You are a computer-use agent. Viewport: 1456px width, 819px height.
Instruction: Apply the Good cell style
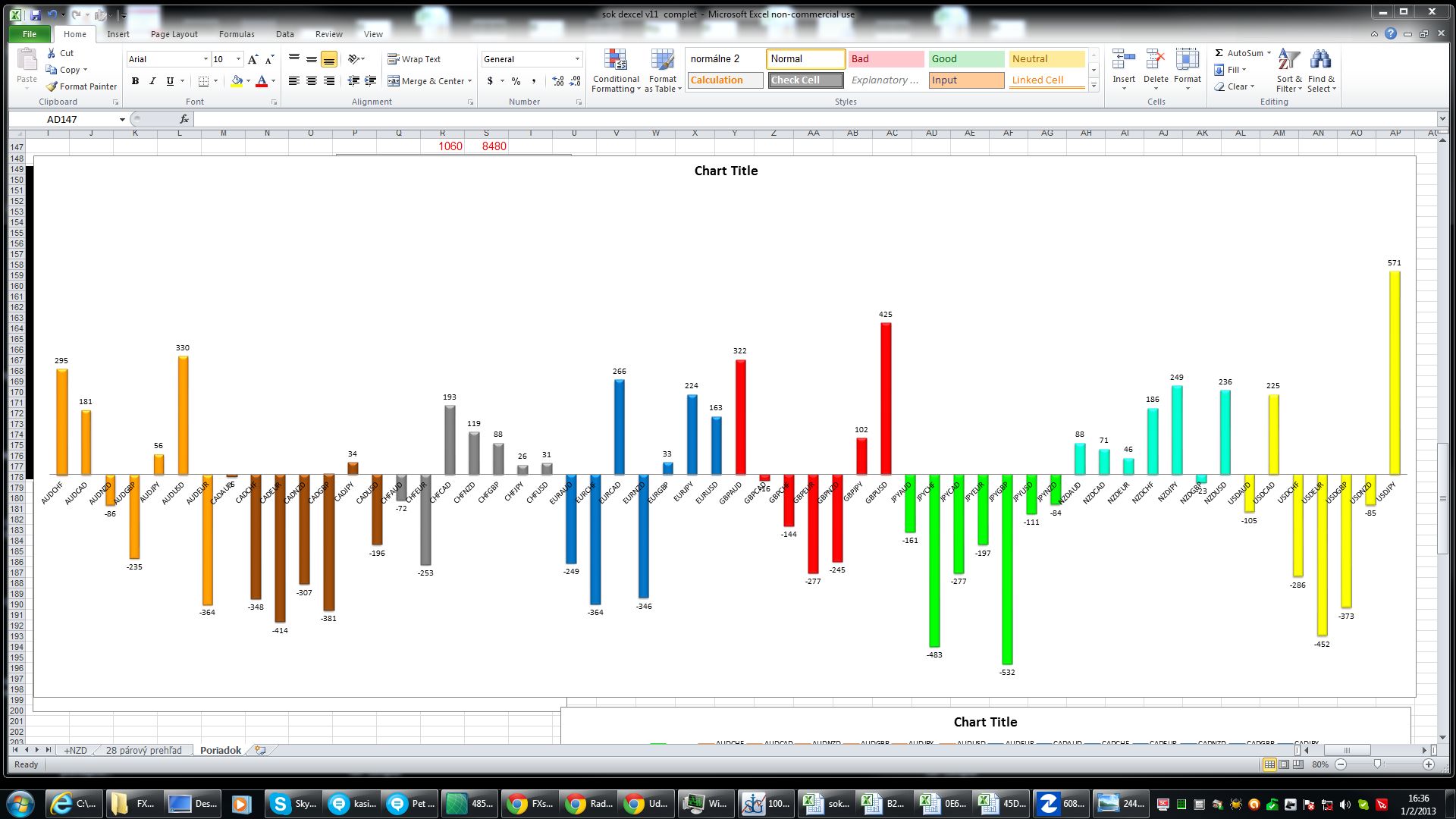coord(966,58)
